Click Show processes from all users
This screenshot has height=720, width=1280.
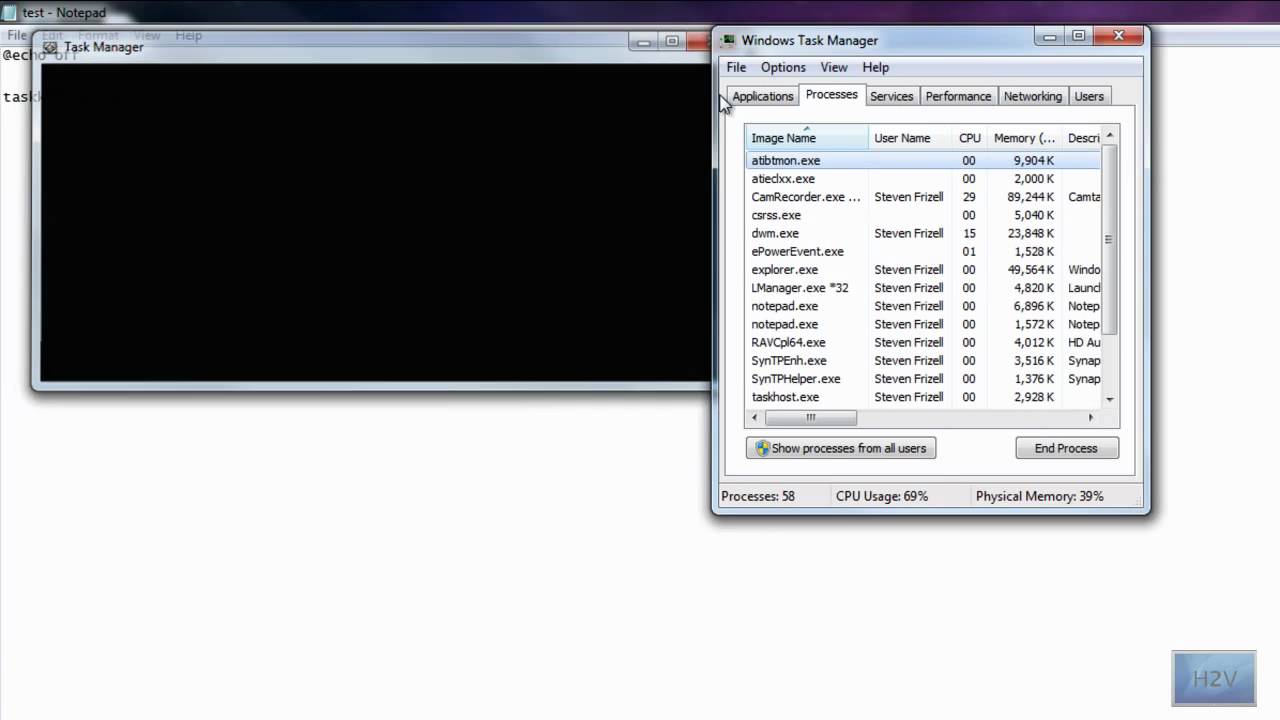pyautogui.click(x=841, y=448)
